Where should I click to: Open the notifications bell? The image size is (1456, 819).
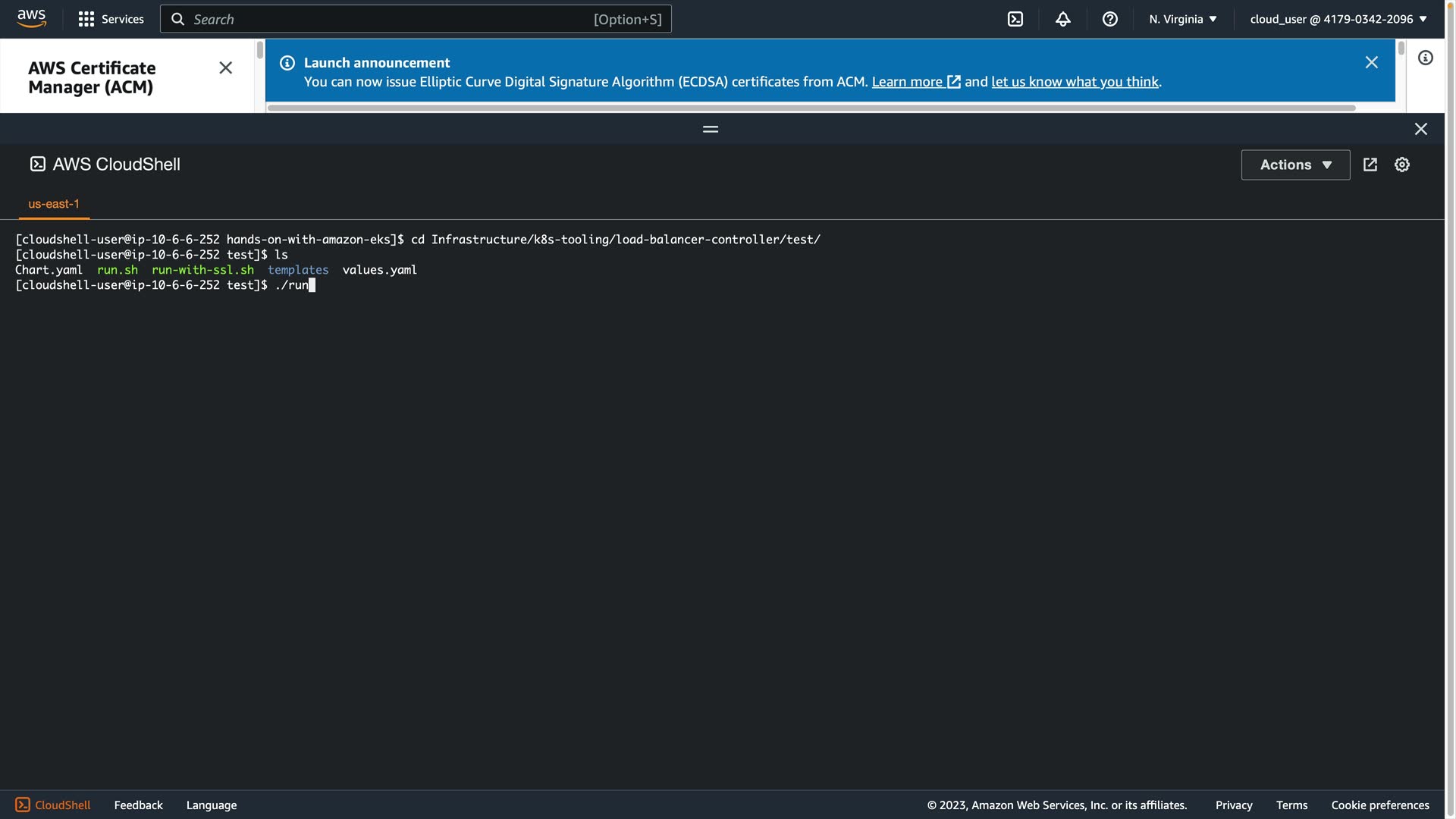(x=1062, y=19)
